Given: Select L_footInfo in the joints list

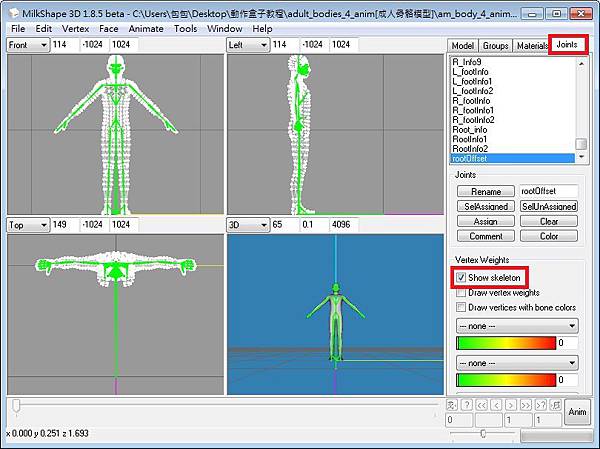Looking at the screenshot, I should tap(513, 72).
